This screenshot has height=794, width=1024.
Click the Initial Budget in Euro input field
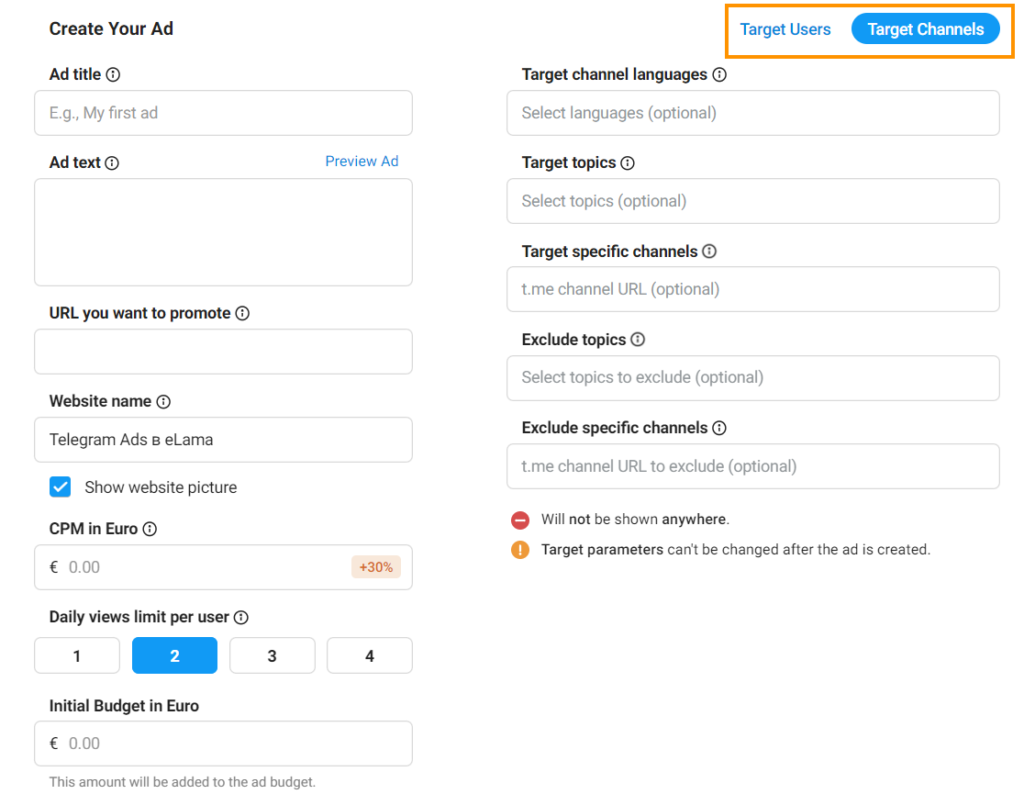click(x=223, y=743)
